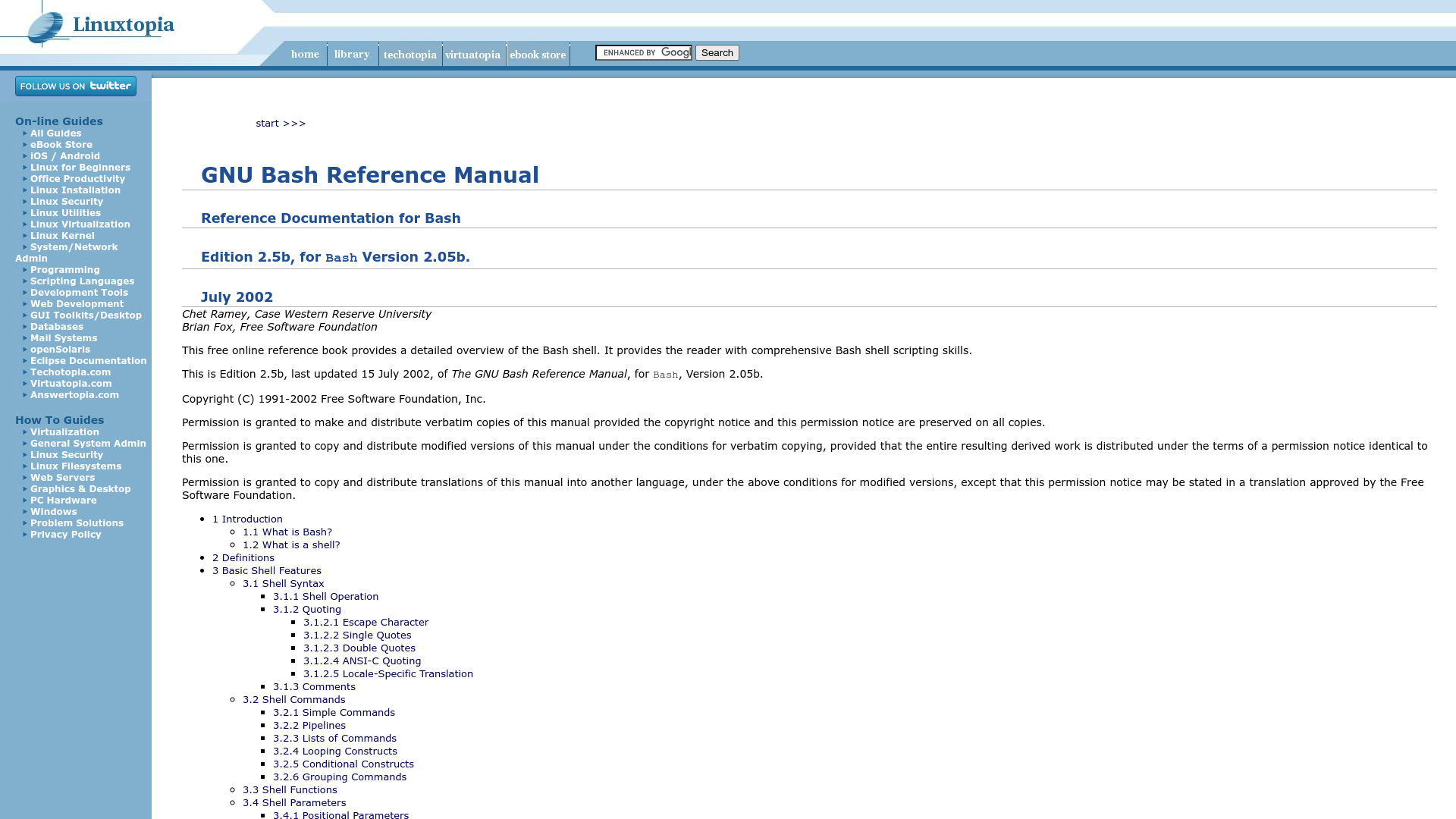
Task: Open chapter 1 Introduction
Action: pos(248,519)
